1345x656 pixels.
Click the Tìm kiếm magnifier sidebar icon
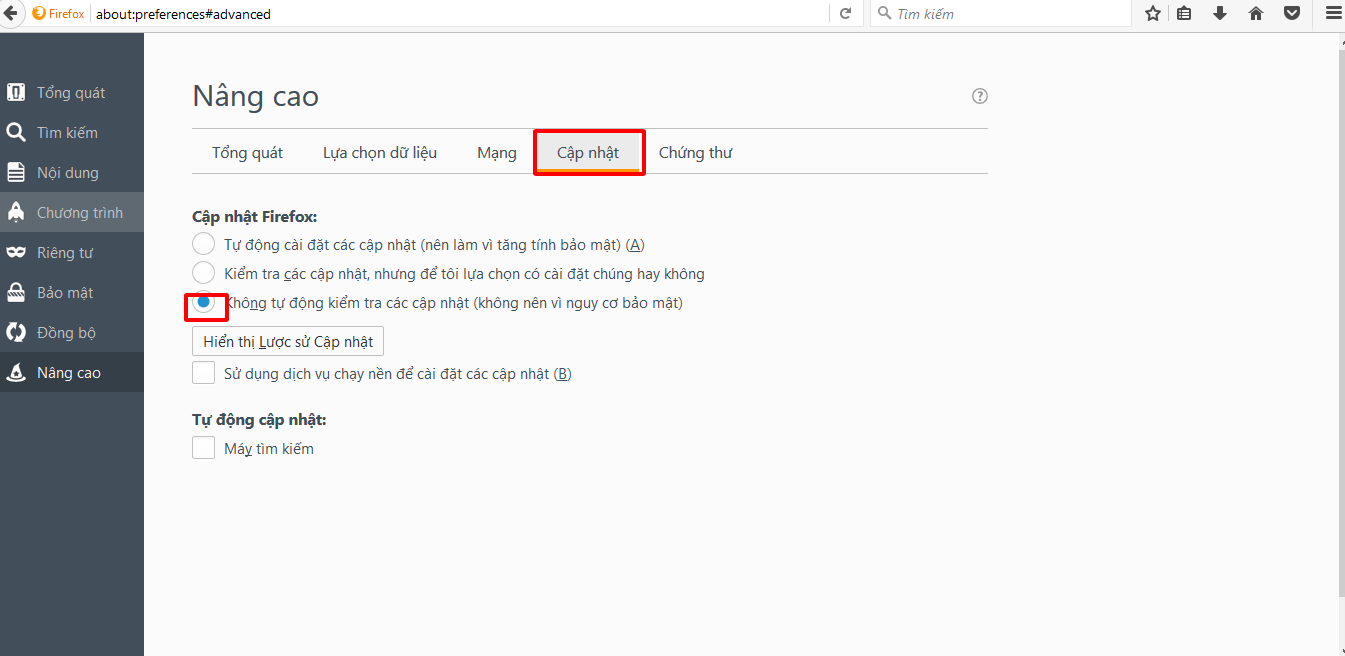pyautogui.click(x=16, y=132)
